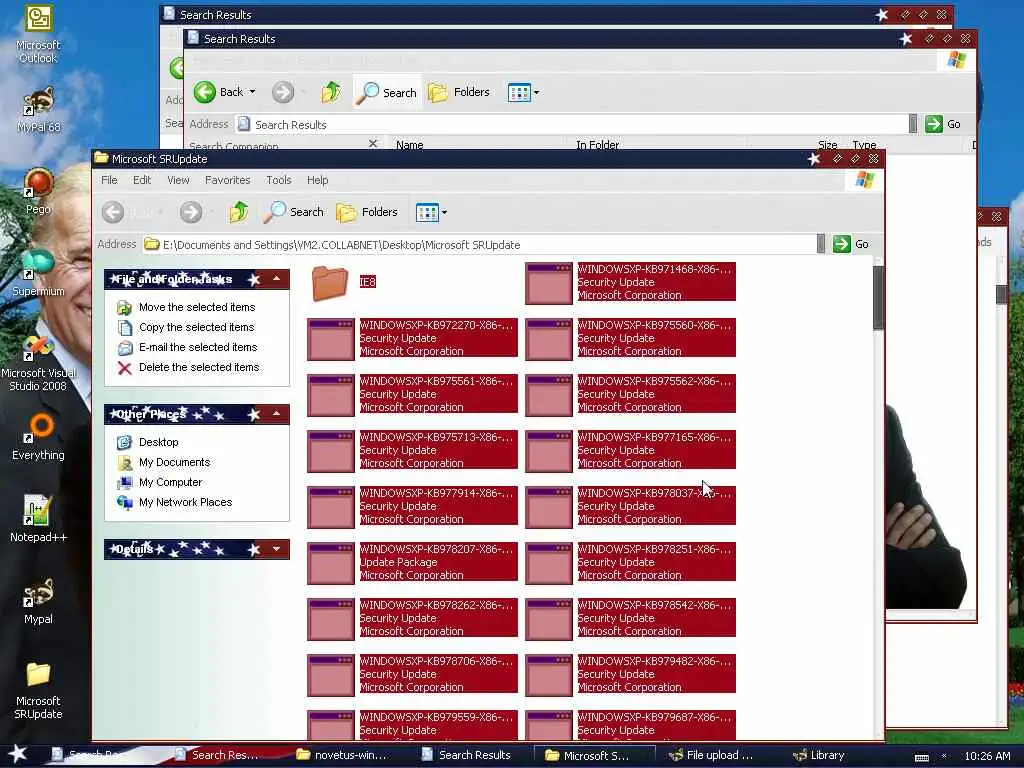Select the KB977914 security update file
This screenshot has height=768, width=1024.
pyautogui.click(x=412, y=507)
